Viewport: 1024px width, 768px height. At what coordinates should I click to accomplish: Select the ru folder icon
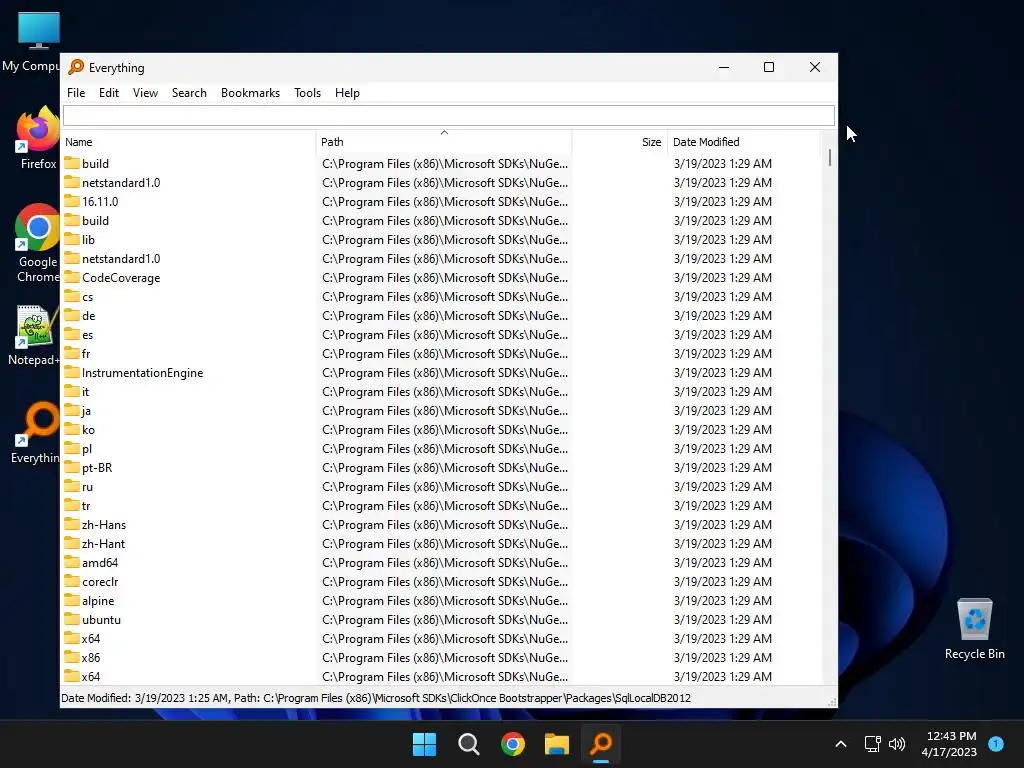coord(72,486)
